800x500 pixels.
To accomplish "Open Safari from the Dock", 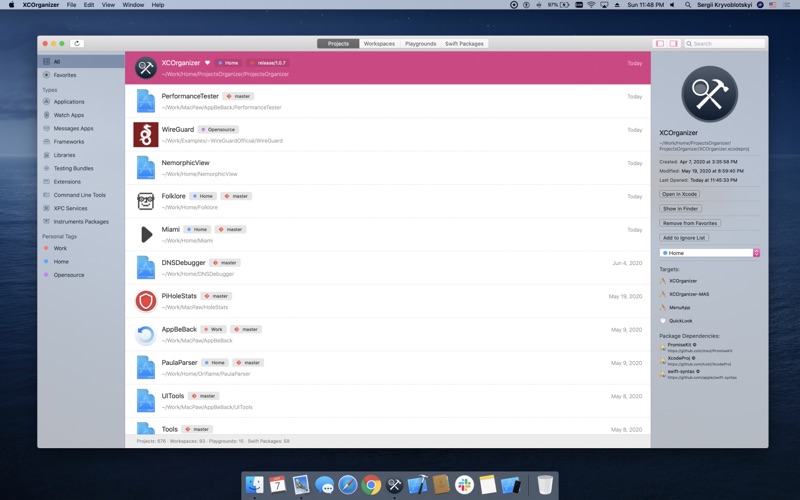I will coord(348,484).
